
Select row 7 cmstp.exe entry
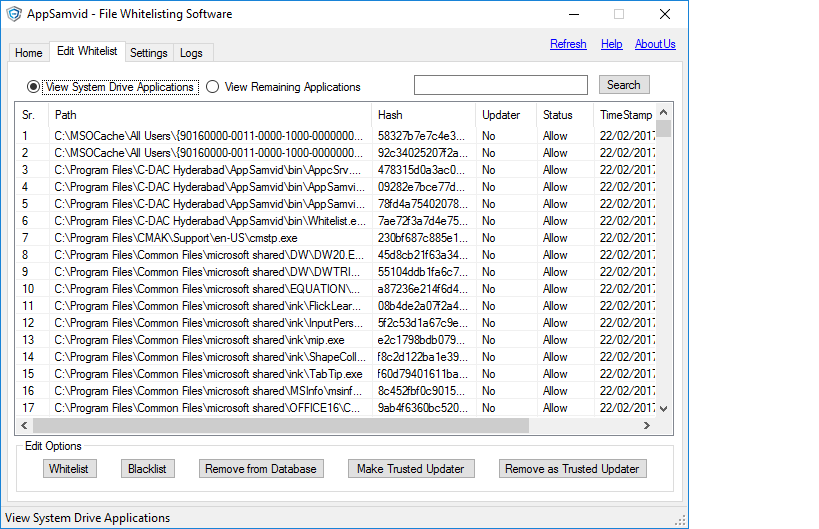[176, 238]
